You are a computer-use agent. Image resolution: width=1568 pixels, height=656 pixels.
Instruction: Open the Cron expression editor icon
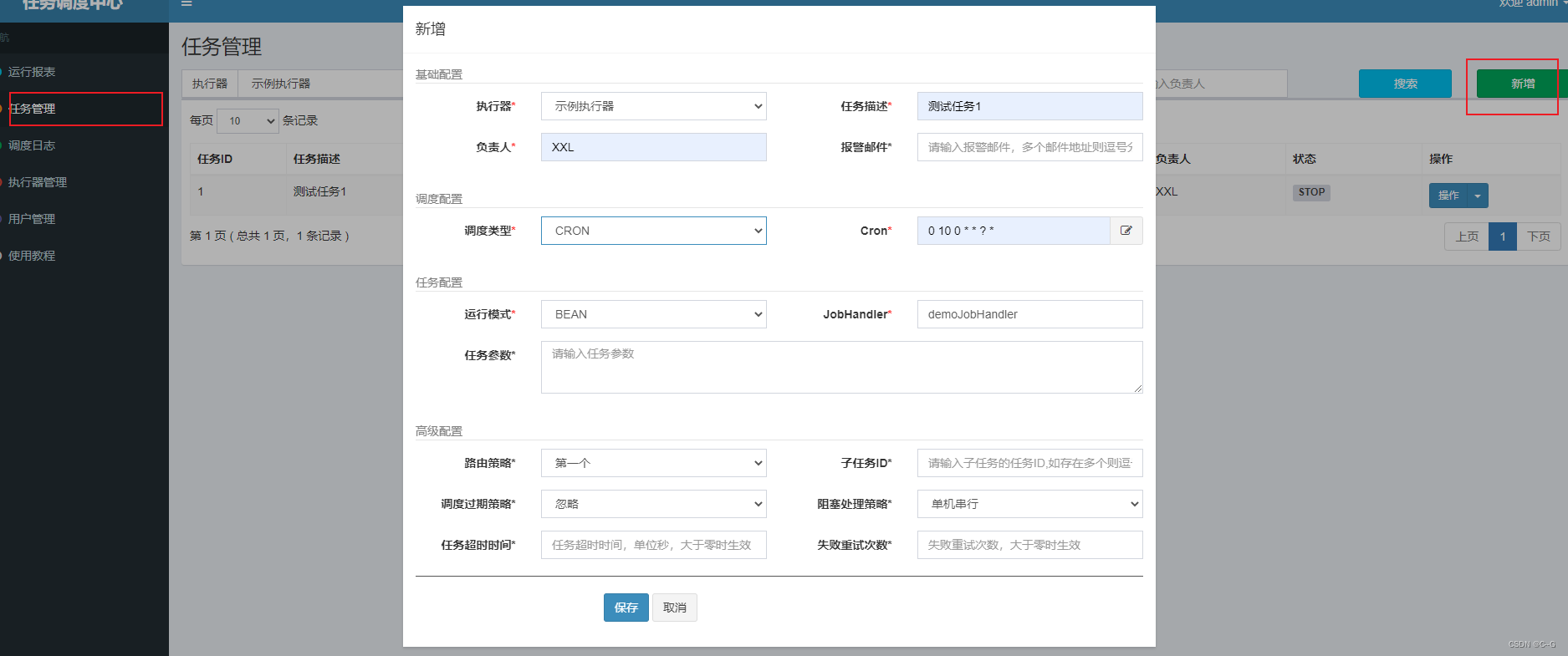[x=1126, y=231]
